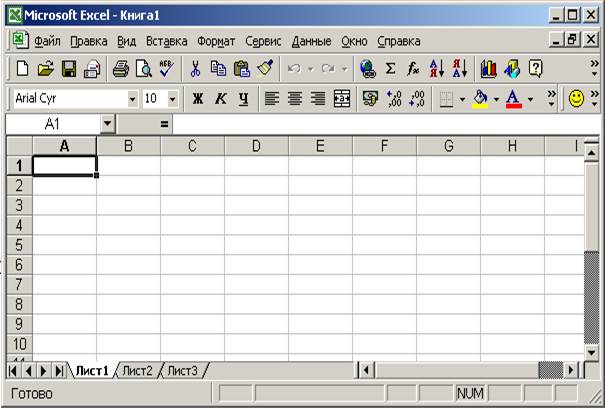This screenshot has height=409, width=605.
Task: Open Print Preview with the magnifier page icon
Action: [x=144, y=69]
